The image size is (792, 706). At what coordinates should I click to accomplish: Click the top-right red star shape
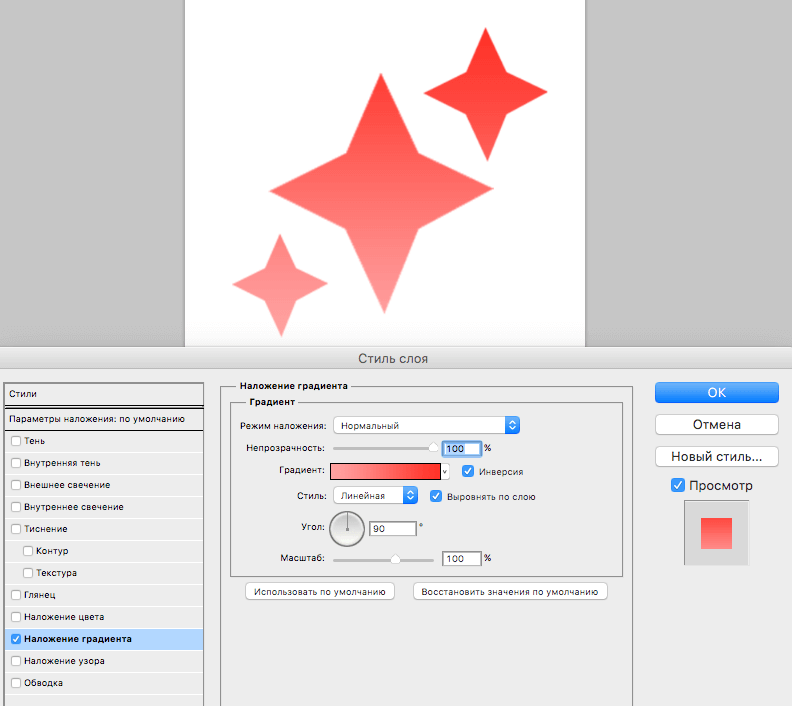click(486, 94)
